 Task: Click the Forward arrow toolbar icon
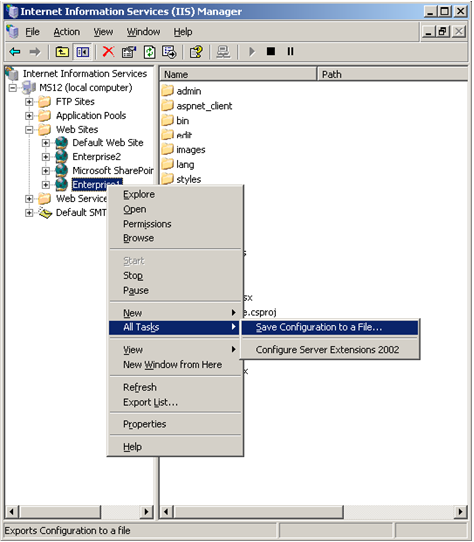point(35,52)
